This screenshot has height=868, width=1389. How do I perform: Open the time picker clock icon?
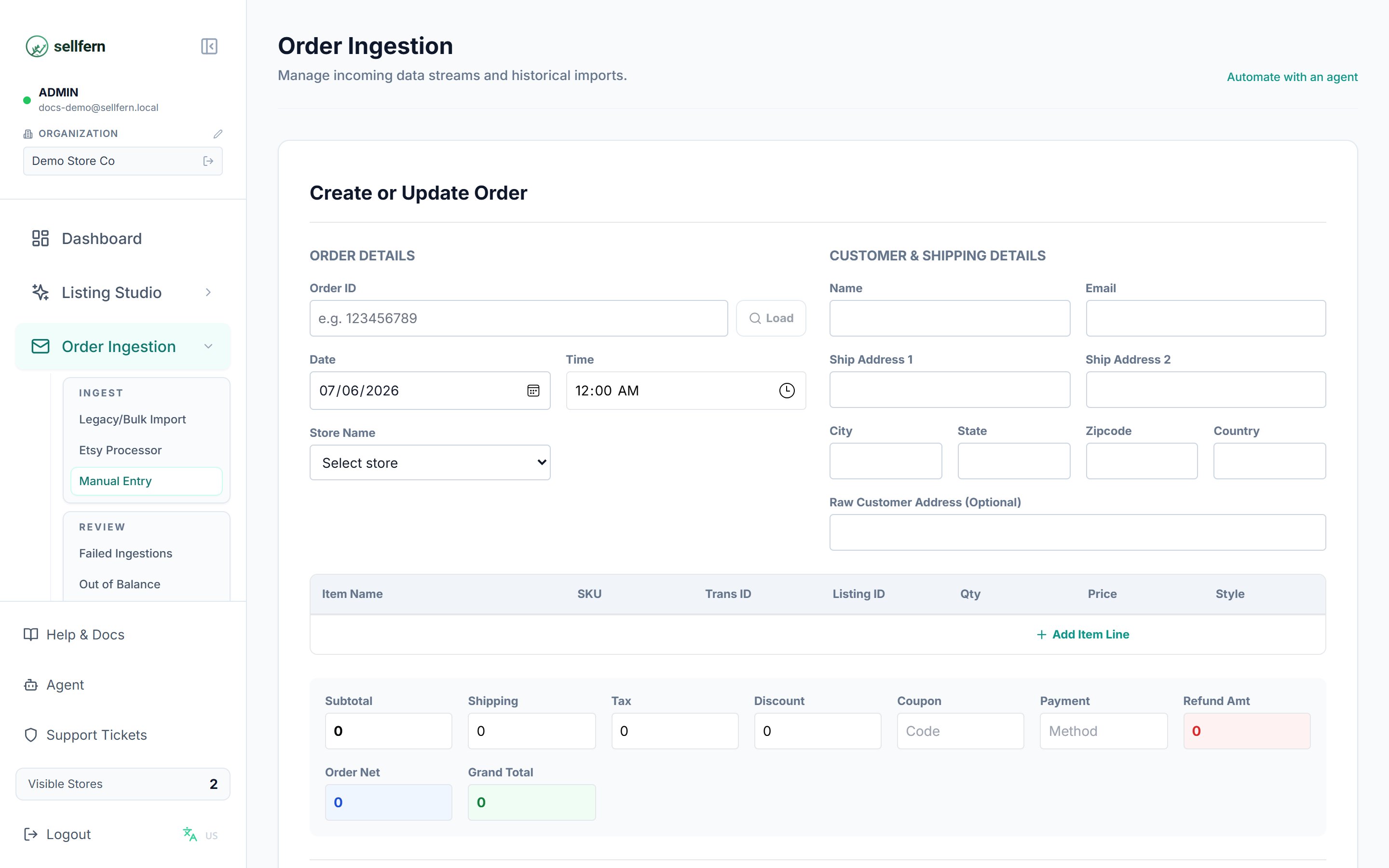click(786, 391)
